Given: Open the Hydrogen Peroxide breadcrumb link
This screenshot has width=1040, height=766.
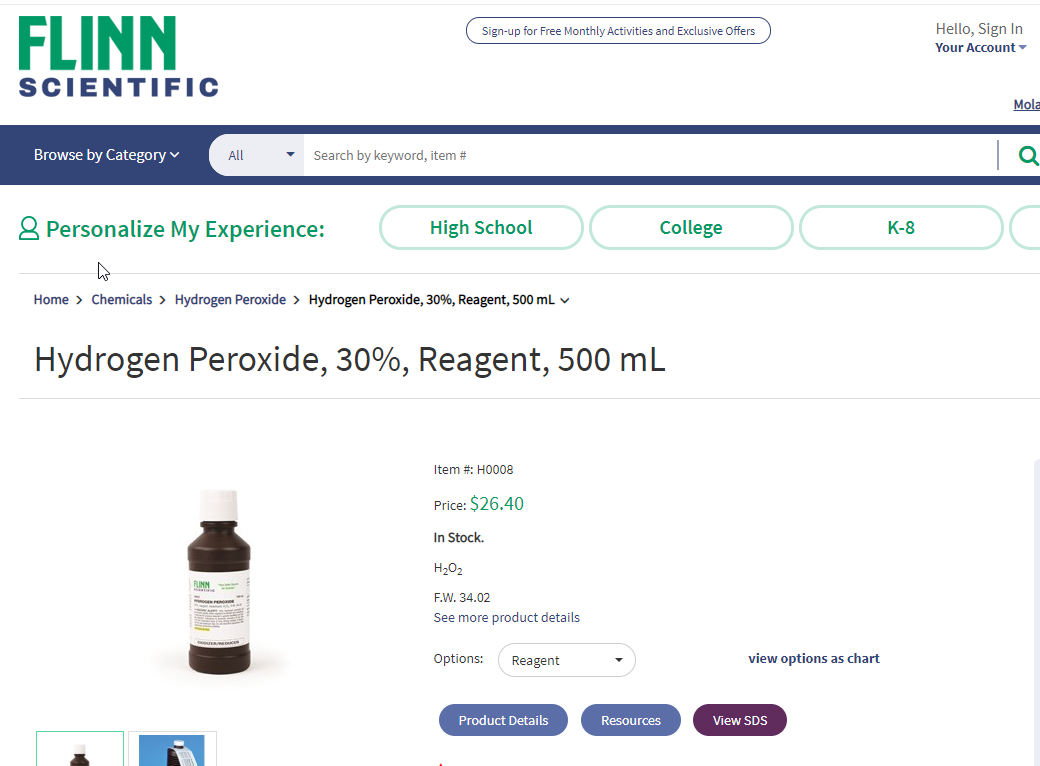Looking at the screenshot, I should tap(230, 300).
